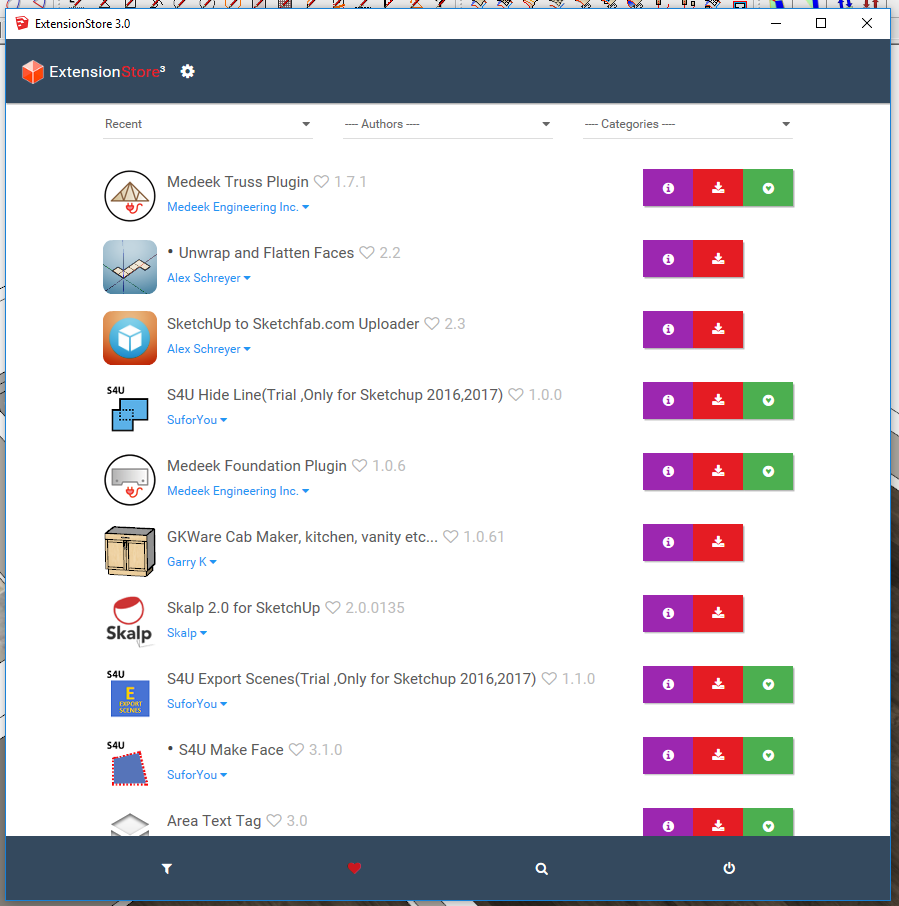Expand SuforYou menu under S4U Export Scenes

coord(197,704)
